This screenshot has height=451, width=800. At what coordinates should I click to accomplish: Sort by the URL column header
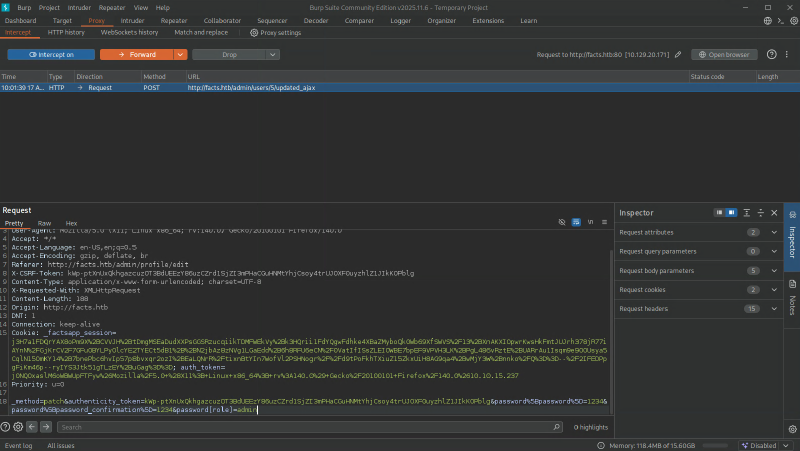pos(437,77)
